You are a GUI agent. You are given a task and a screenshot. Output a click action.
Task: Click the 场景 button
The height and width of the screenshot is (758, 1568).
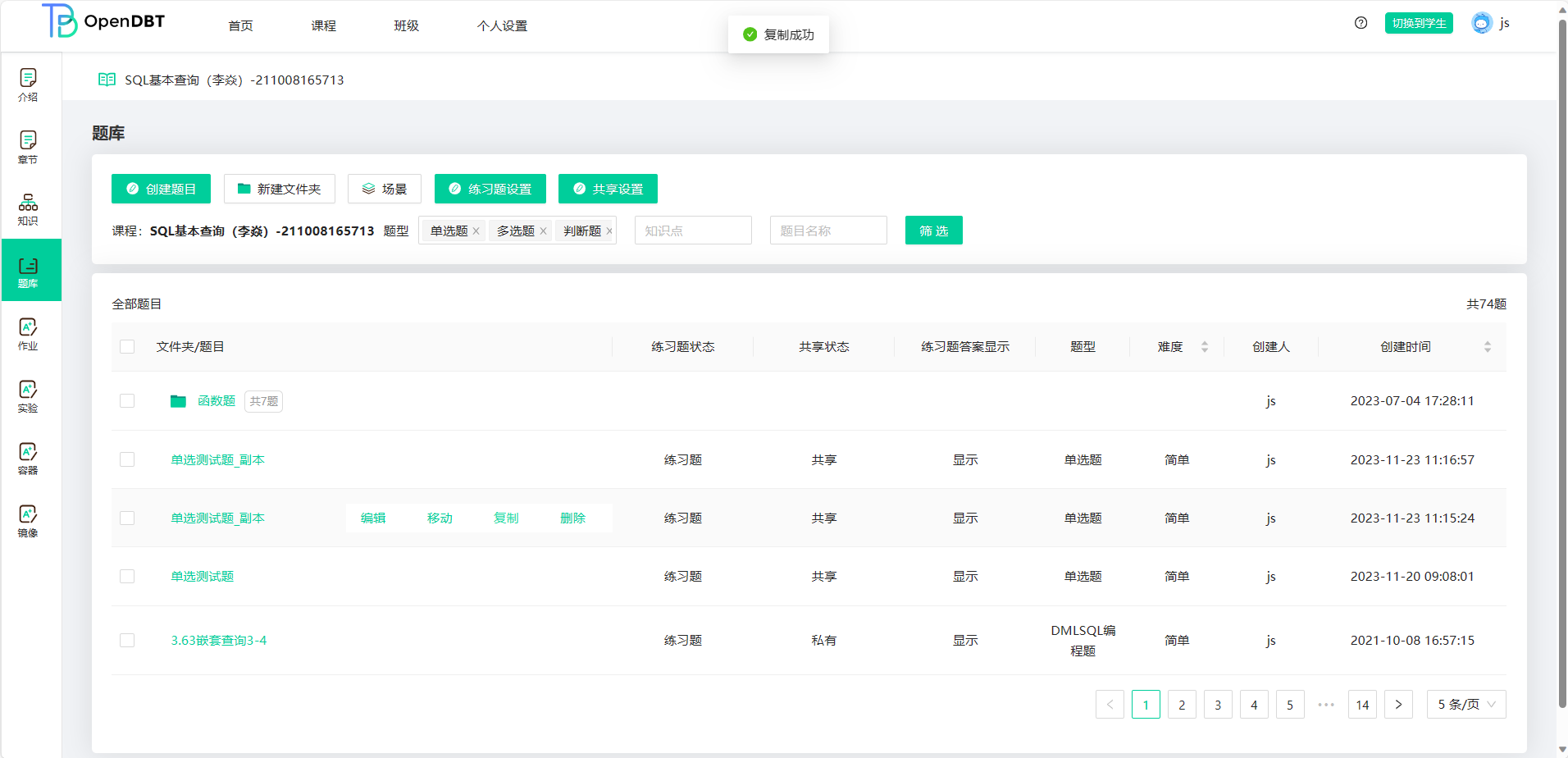[x=385, y=189]
